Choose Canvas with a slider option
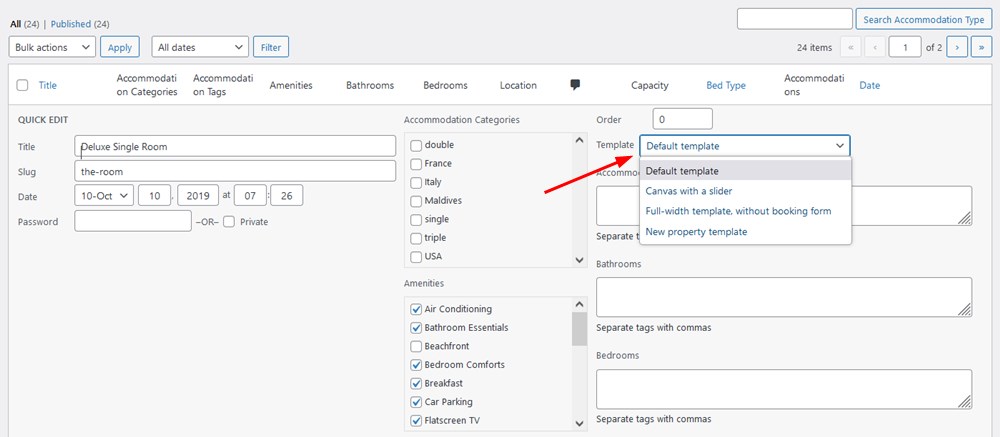 click(746, 191)
